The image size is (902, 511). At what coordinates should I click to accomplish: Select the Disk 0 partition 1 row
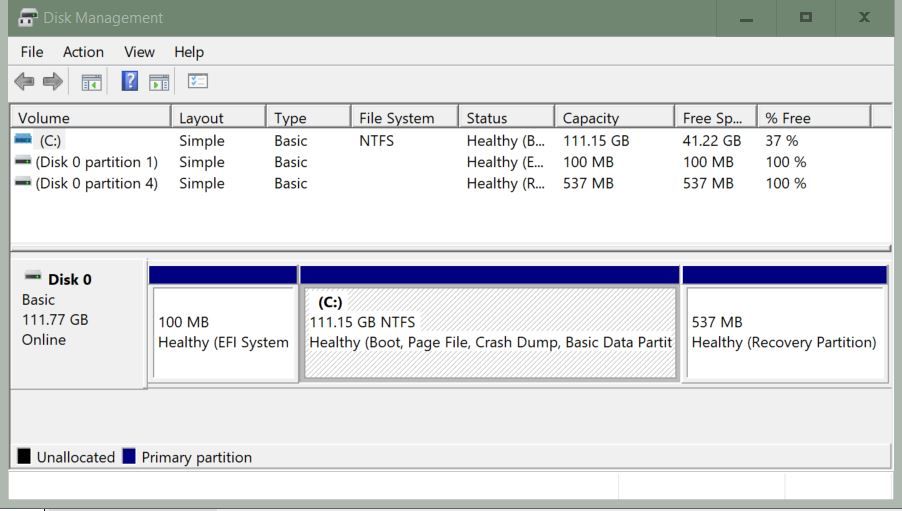click(96, 162)
